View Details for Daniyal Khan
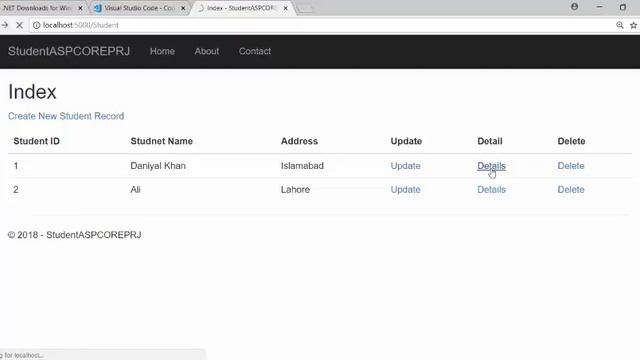This screenshot has height=360, width=640. point(491,166)
